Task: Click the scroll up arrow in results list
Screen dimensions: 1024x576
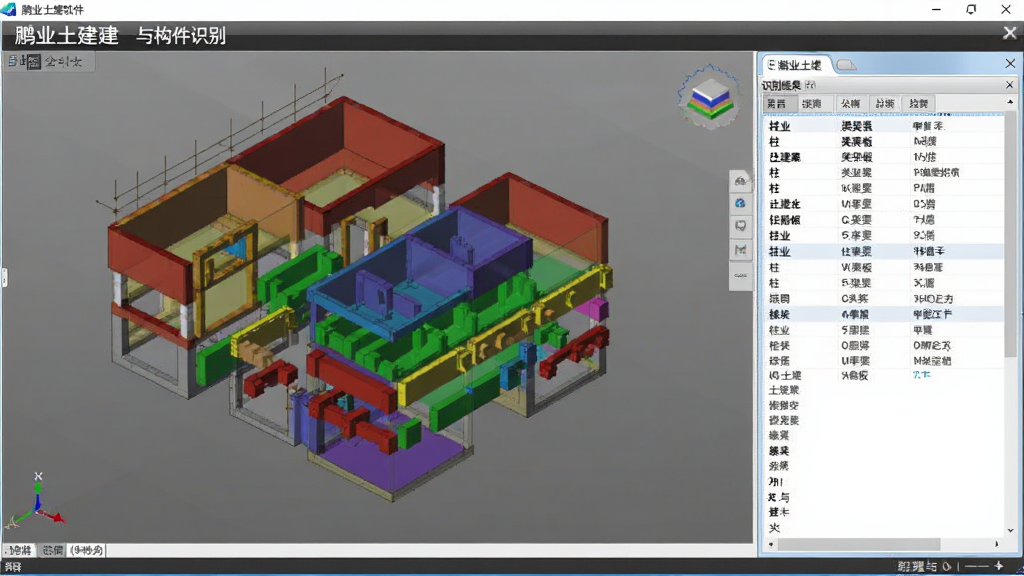Action: point(1010,103)
